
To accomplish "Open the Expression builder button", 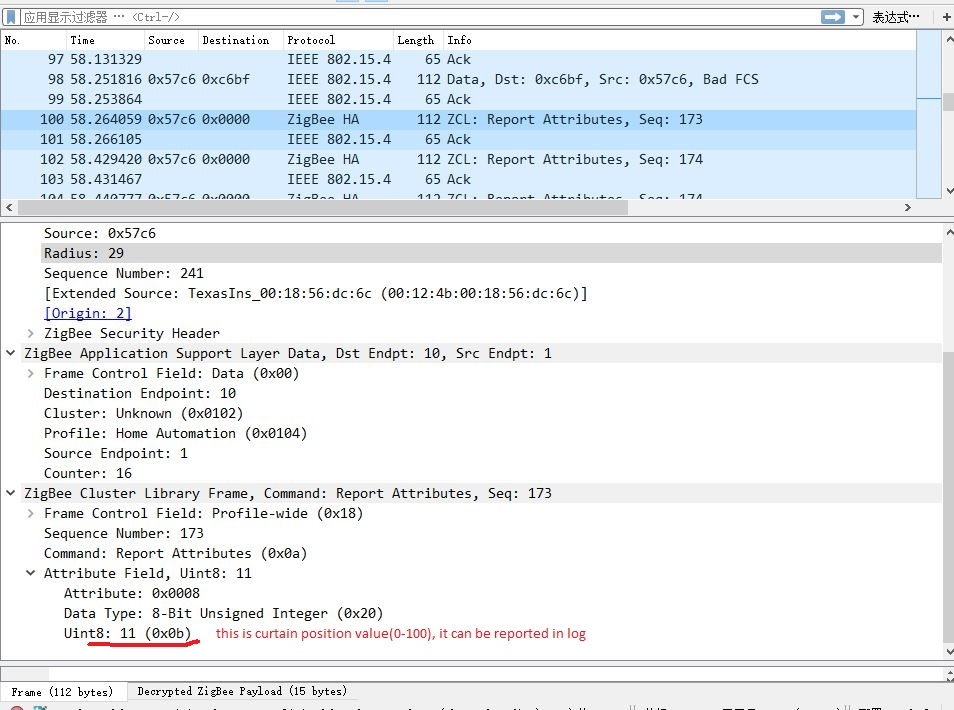I will (x=893, y=16).
